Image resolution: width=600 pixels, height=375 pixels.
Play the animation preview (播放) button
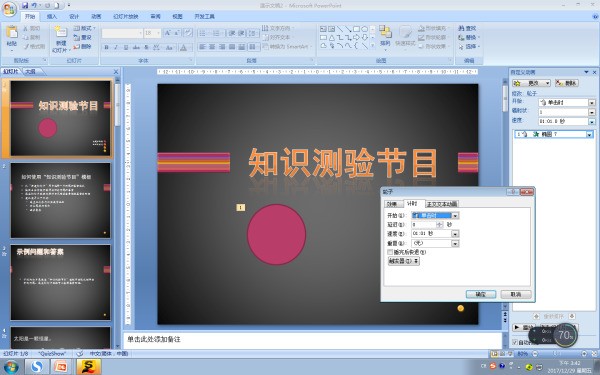(x=525, y=328)
